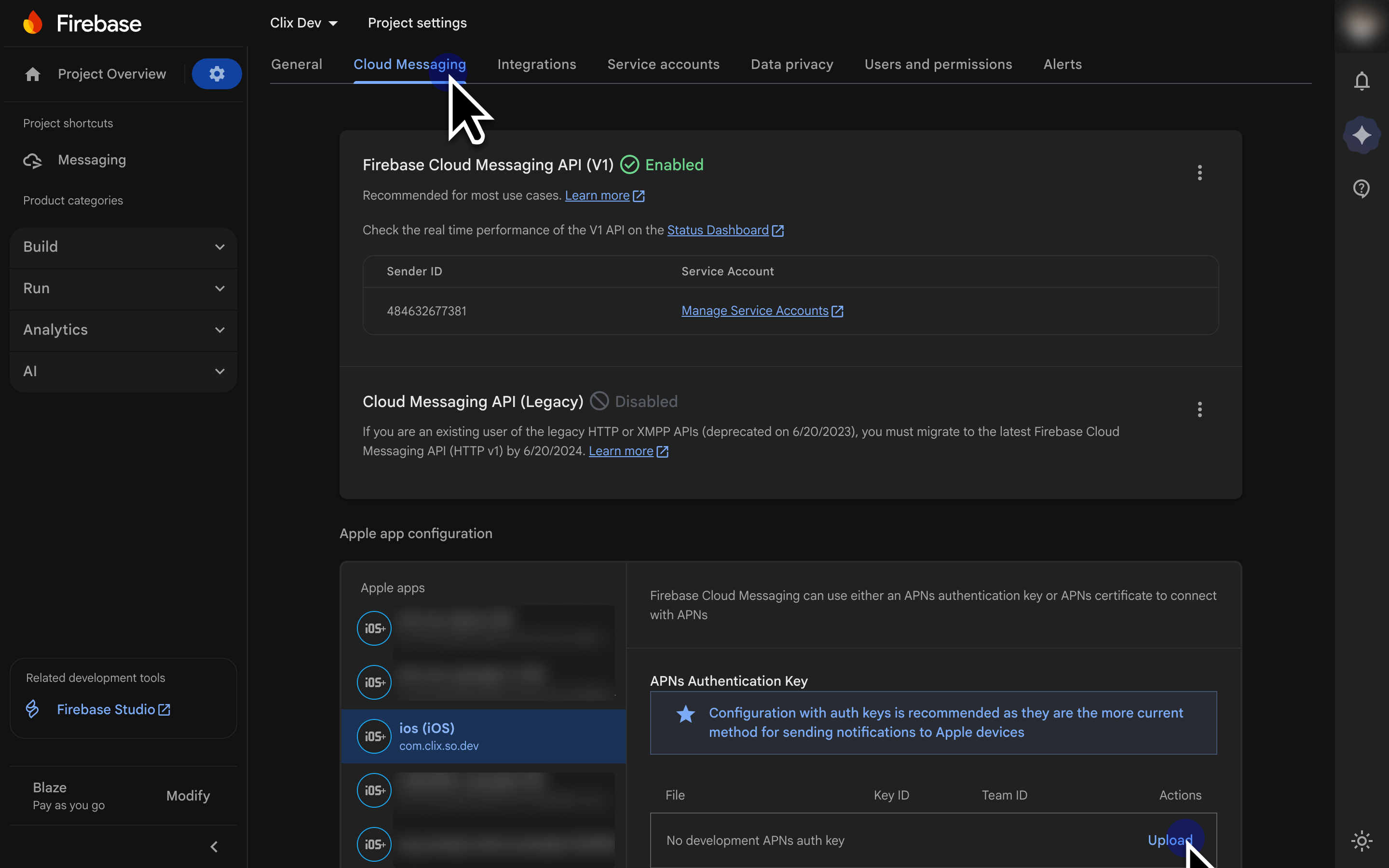
Task: Open the Data privacy tab
Action: [x=792, y=64]
